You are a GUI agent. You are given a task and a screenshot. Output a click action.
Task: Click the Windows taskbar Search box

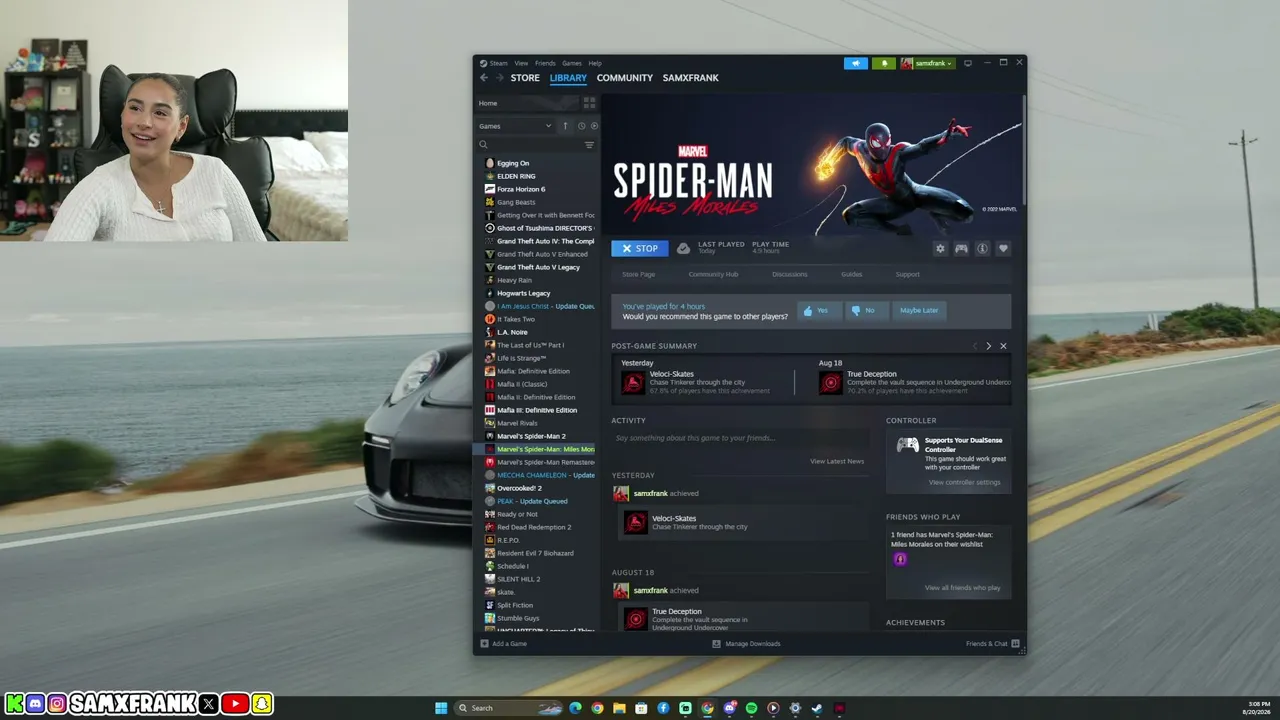(510, 708)
